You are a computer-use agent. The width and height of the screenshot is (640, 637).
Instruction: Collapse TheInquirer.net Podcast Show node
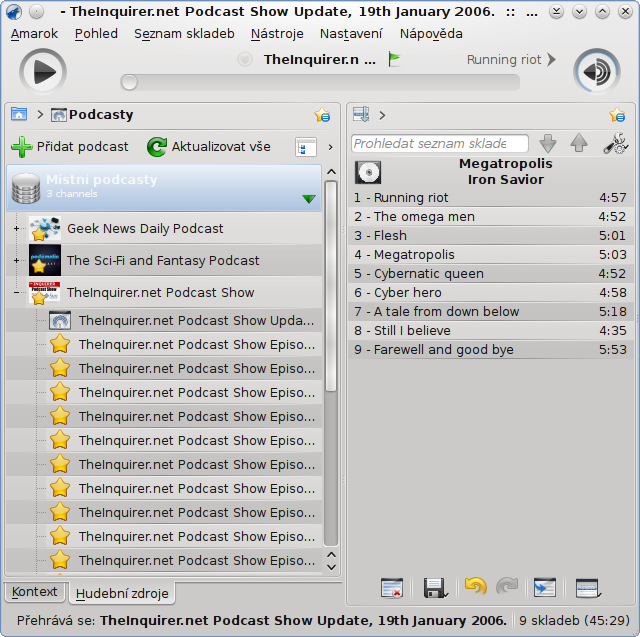click(16, 292)
